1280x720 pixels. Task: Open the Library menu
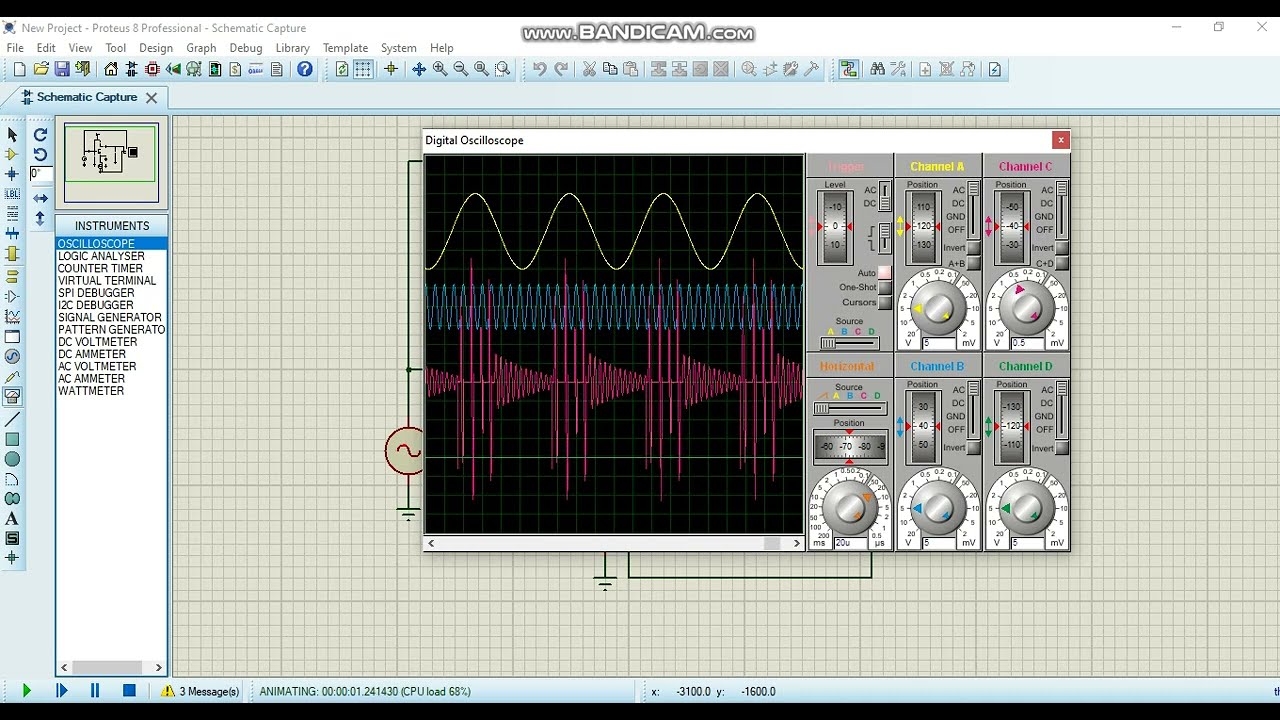coord(292,48)
